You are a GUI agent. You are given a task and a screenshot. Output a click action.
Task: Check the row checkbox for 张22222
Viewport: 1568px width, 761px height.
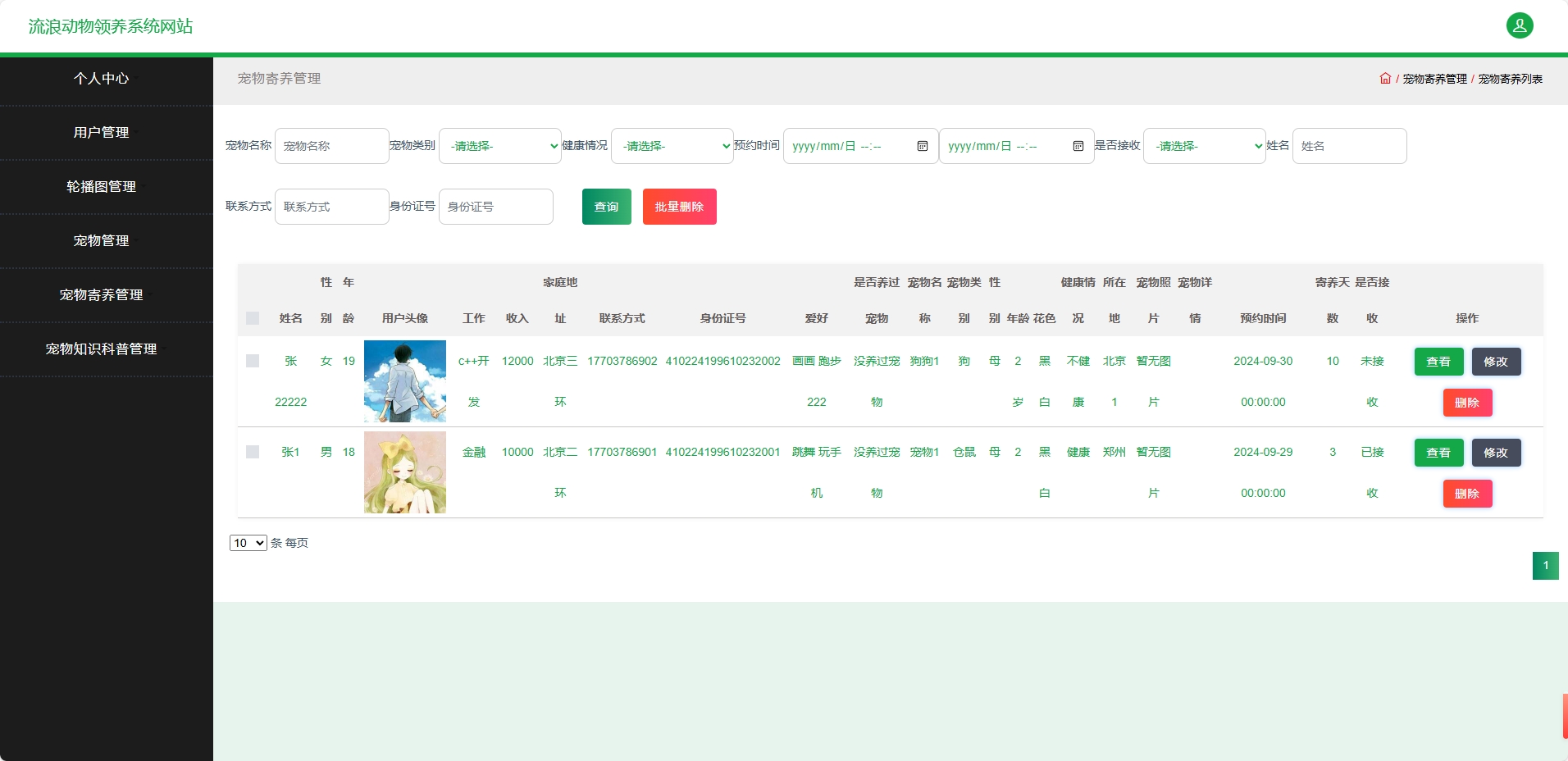click(252, 361)
